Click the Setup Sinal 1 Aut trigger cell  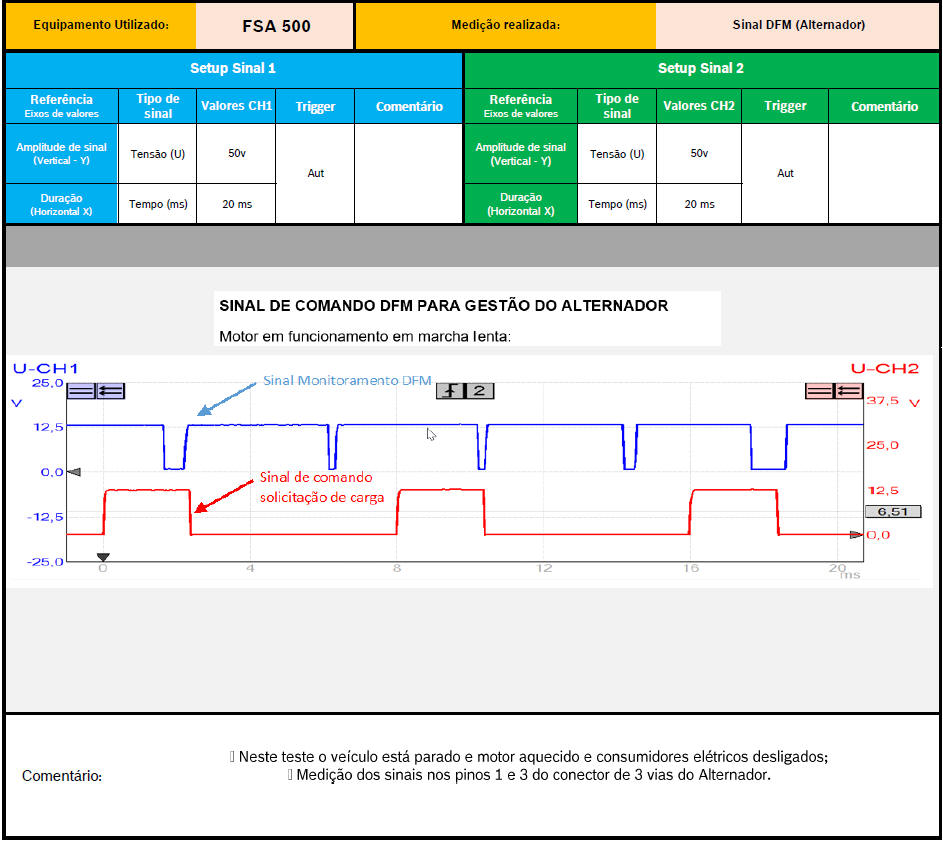pos(315,173)
